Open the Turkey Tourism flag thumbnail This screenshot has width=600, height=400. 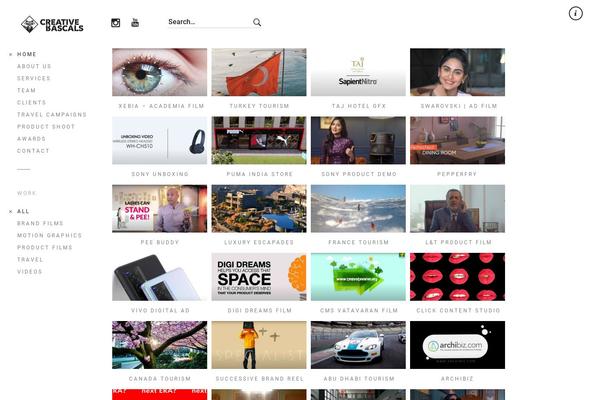[x=259, y=72]
